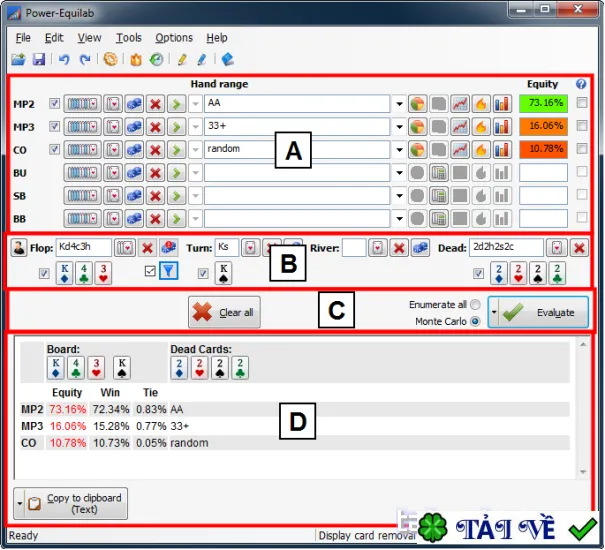
Task: Select Monte Carlo radio button
Action: 475,321
